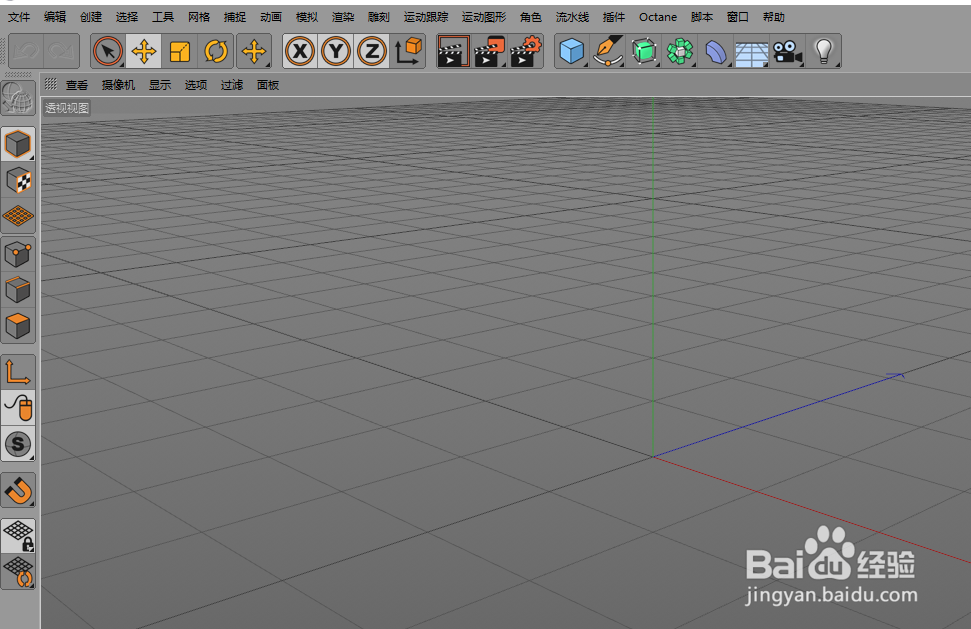This screenshot has width=971, height=629.
Task: Open the 模拟 menu
Action: (x=307, y=17)
